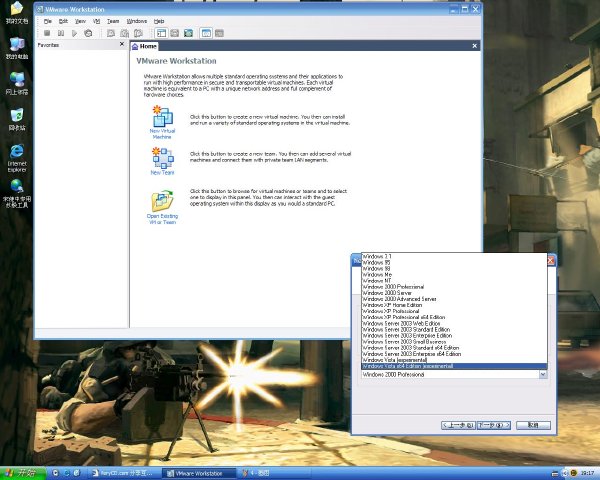Click the 下一步 (Next) button
The image size is (600, 480).
tap(494, 425)
